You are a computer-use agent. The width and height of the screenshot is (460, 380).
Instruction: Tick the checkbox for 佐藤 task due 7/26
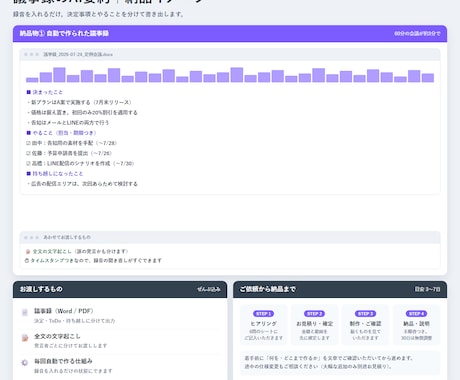(x=28, y=153)
